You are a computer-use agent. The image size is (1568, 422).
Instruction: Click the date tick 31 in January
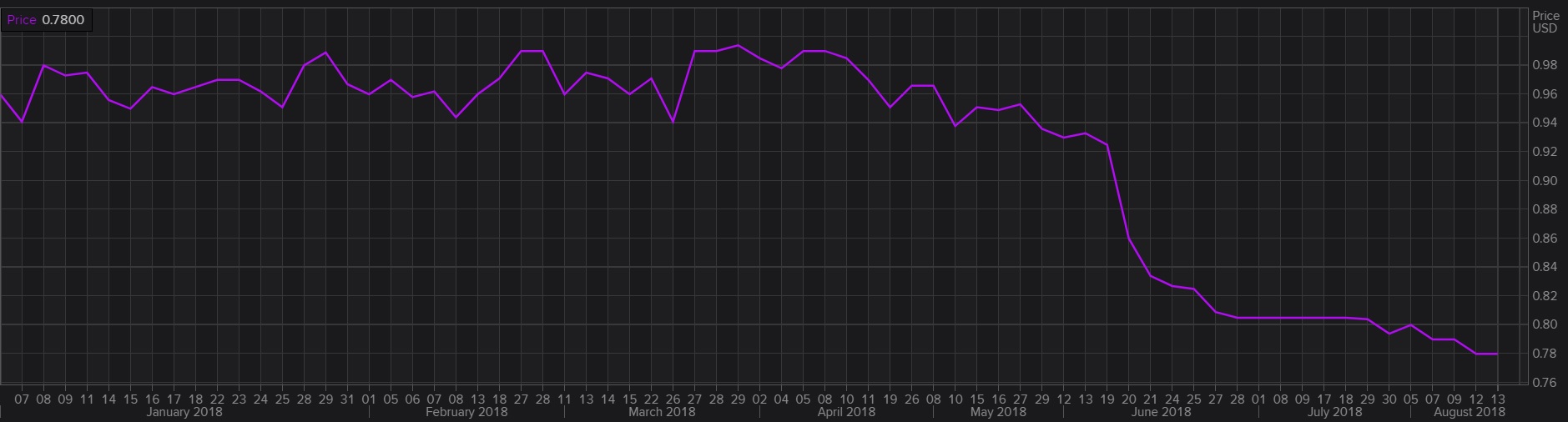347,399
